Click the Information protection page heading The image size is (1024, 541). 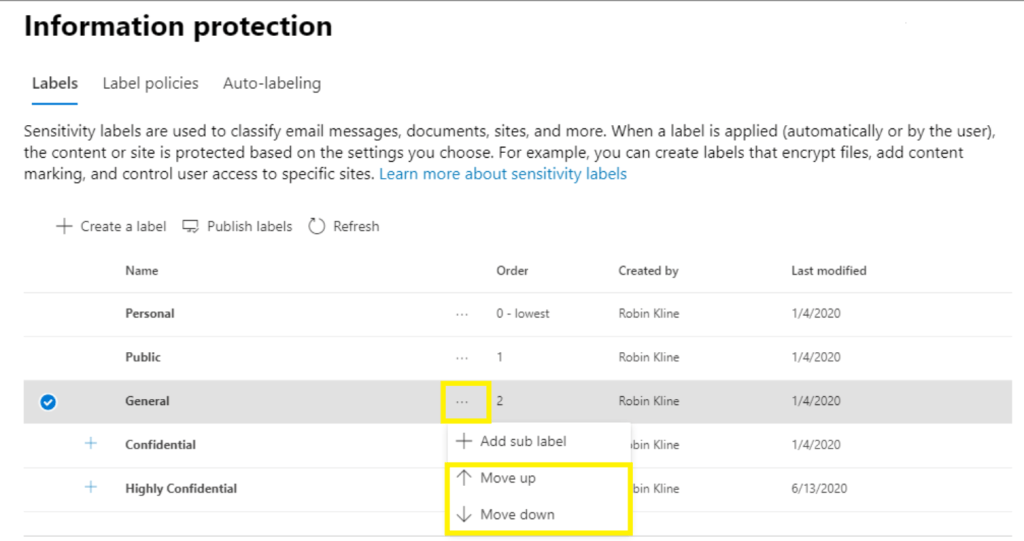coord(178,26)
